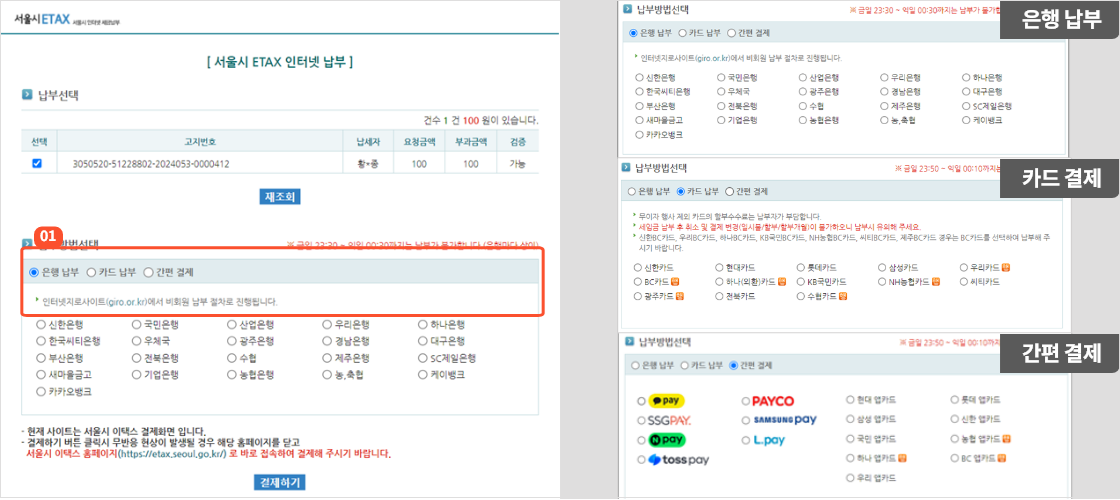
Task: Click the yellow Kakao pay logo
Action: pyautogui.click(x=666, y=401)
